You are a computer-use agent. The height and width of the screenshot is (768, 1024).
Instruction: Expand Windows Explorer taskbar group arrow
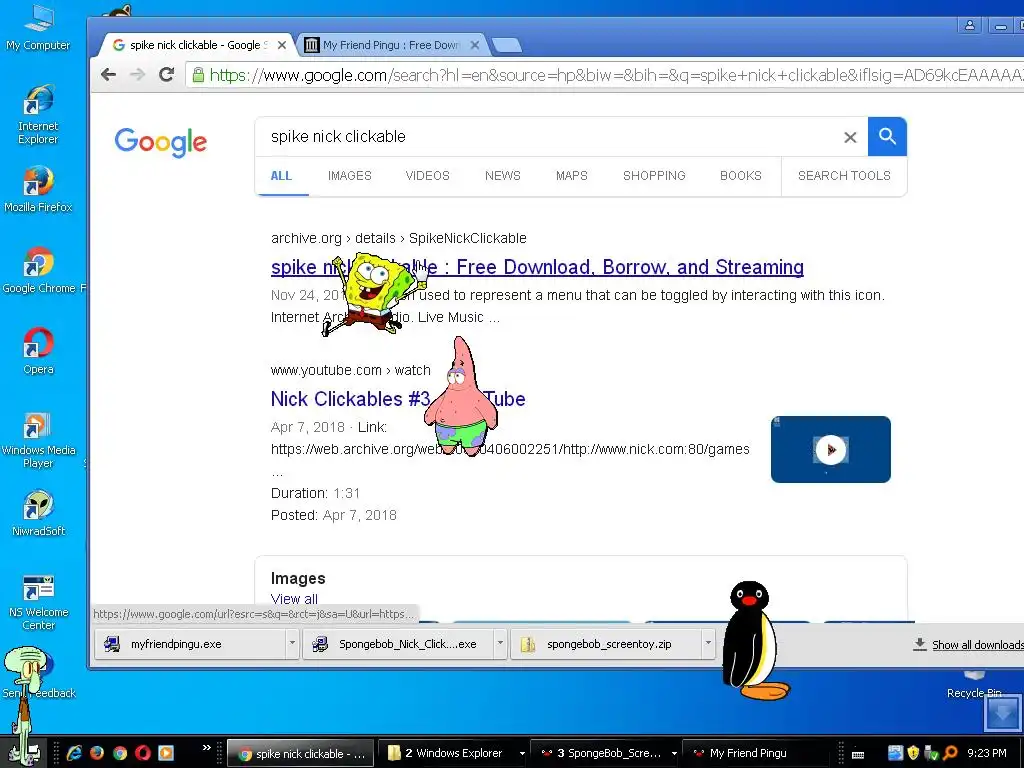[522, 754]
